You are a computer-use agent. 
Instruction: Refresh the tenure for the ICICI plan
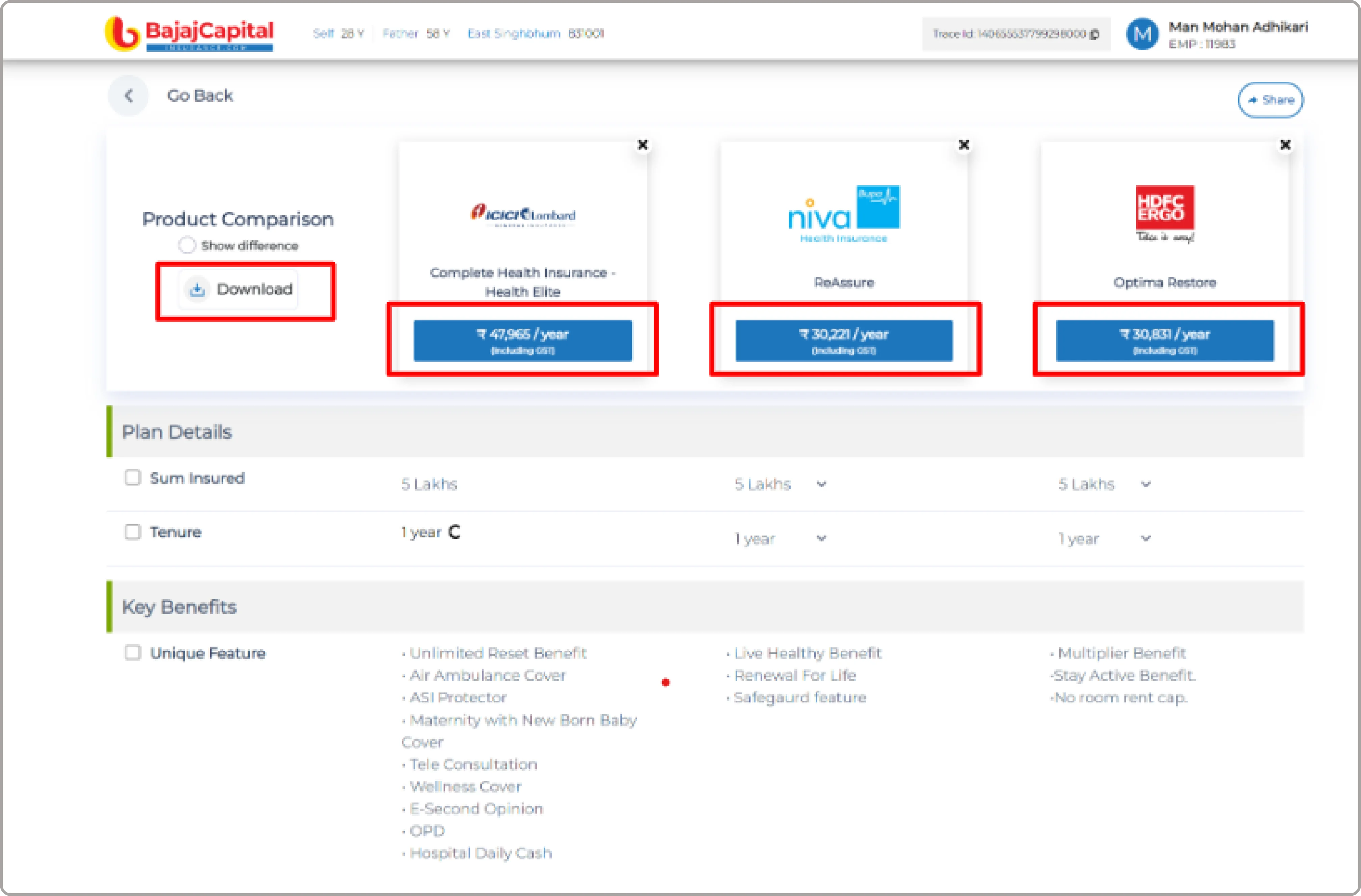click(454, 532)
